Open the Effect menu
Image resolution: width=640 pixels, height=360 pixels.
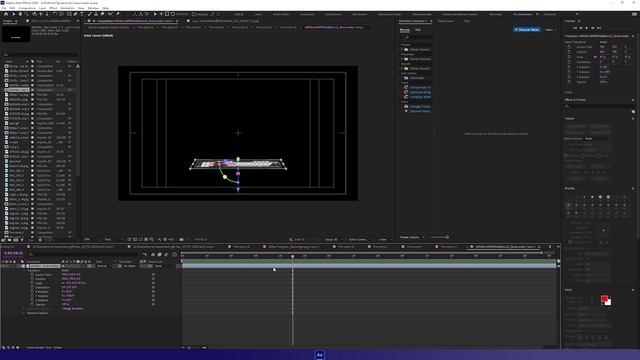pos(53,8)
